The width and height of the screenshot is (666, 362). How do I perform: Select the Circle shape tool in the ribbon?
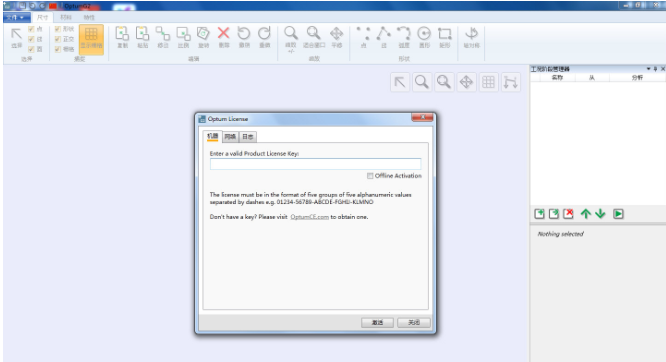click(x=424, y=37)
